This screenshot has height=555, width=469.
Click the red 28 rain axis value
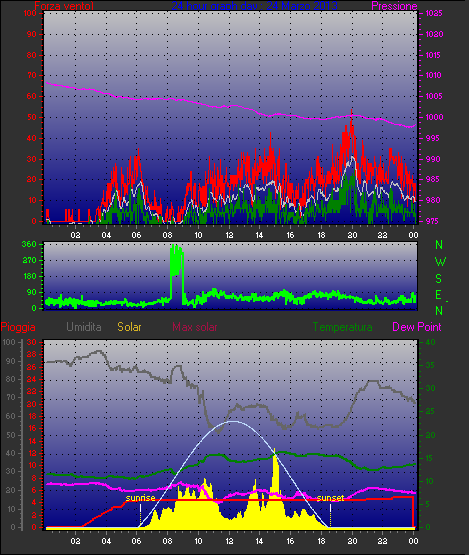point(32,355)
